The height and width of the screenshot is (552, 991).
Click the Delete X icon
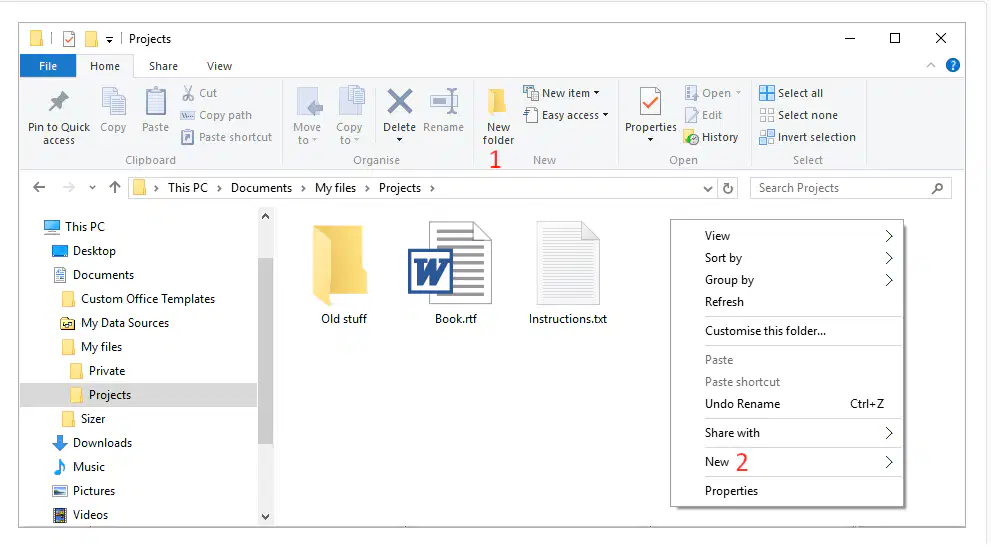click(399, 101)
